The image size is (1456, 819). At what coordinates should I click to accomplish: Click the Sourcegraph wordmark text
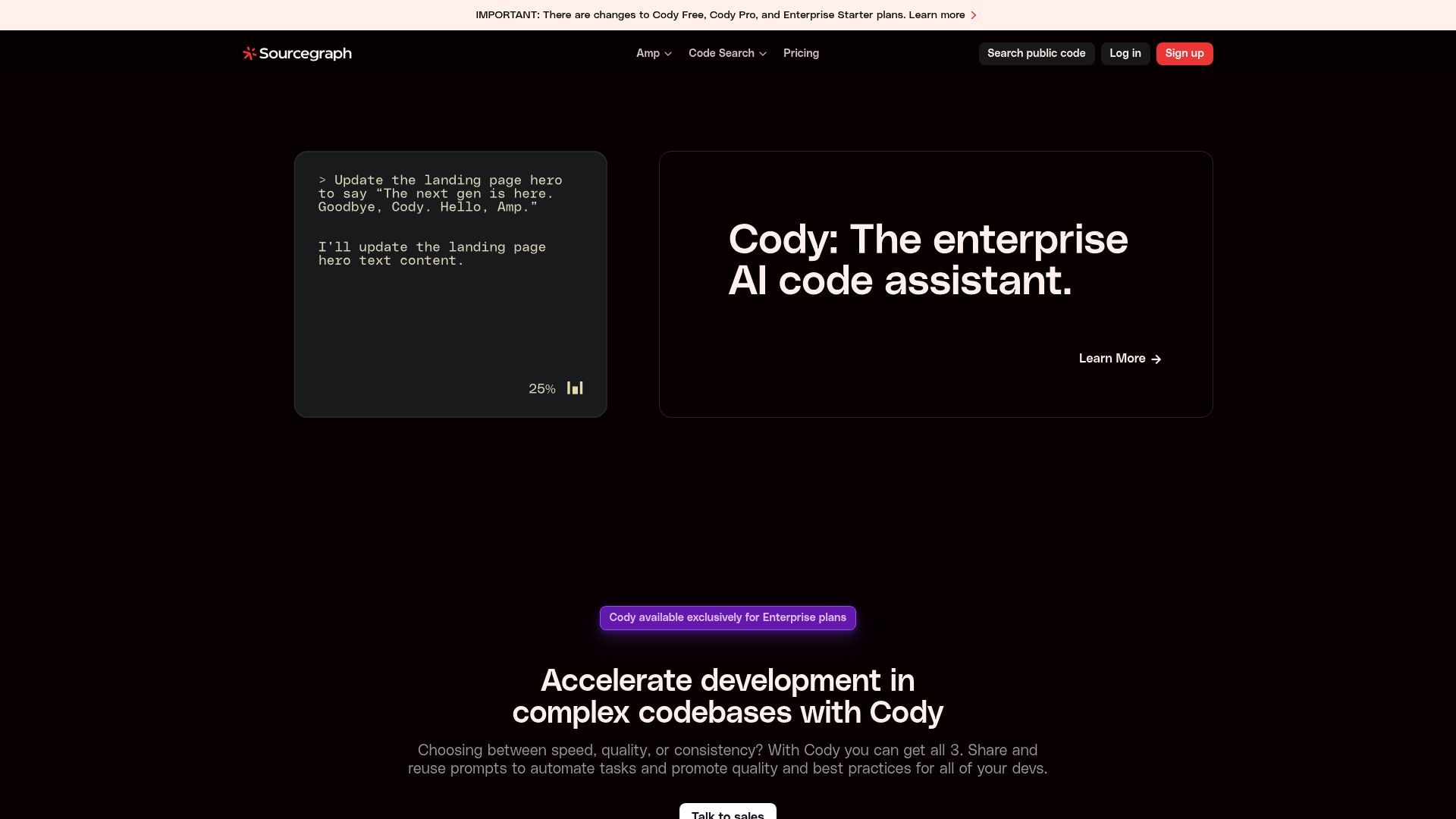(305, 53)
